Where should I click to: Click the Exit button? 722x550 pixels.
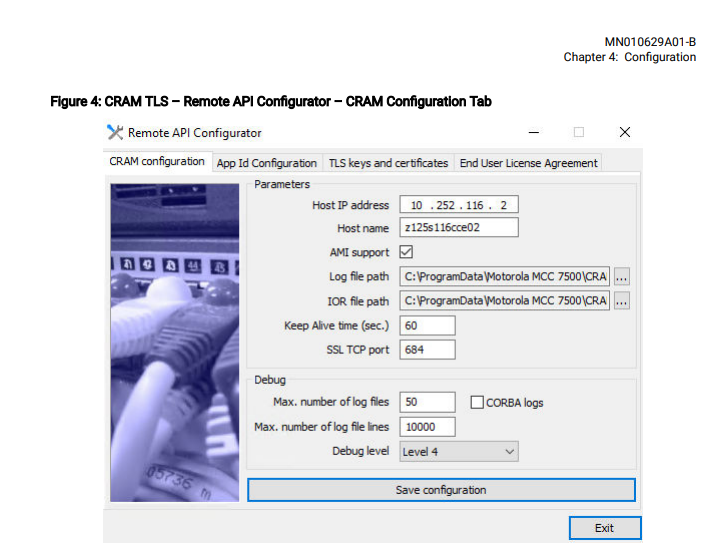pos(605,528)
